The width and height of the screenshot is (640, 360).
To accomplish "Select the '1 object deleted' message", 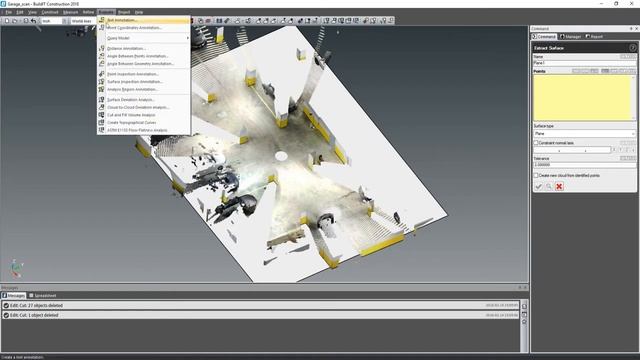I will (x=260, y=315).
